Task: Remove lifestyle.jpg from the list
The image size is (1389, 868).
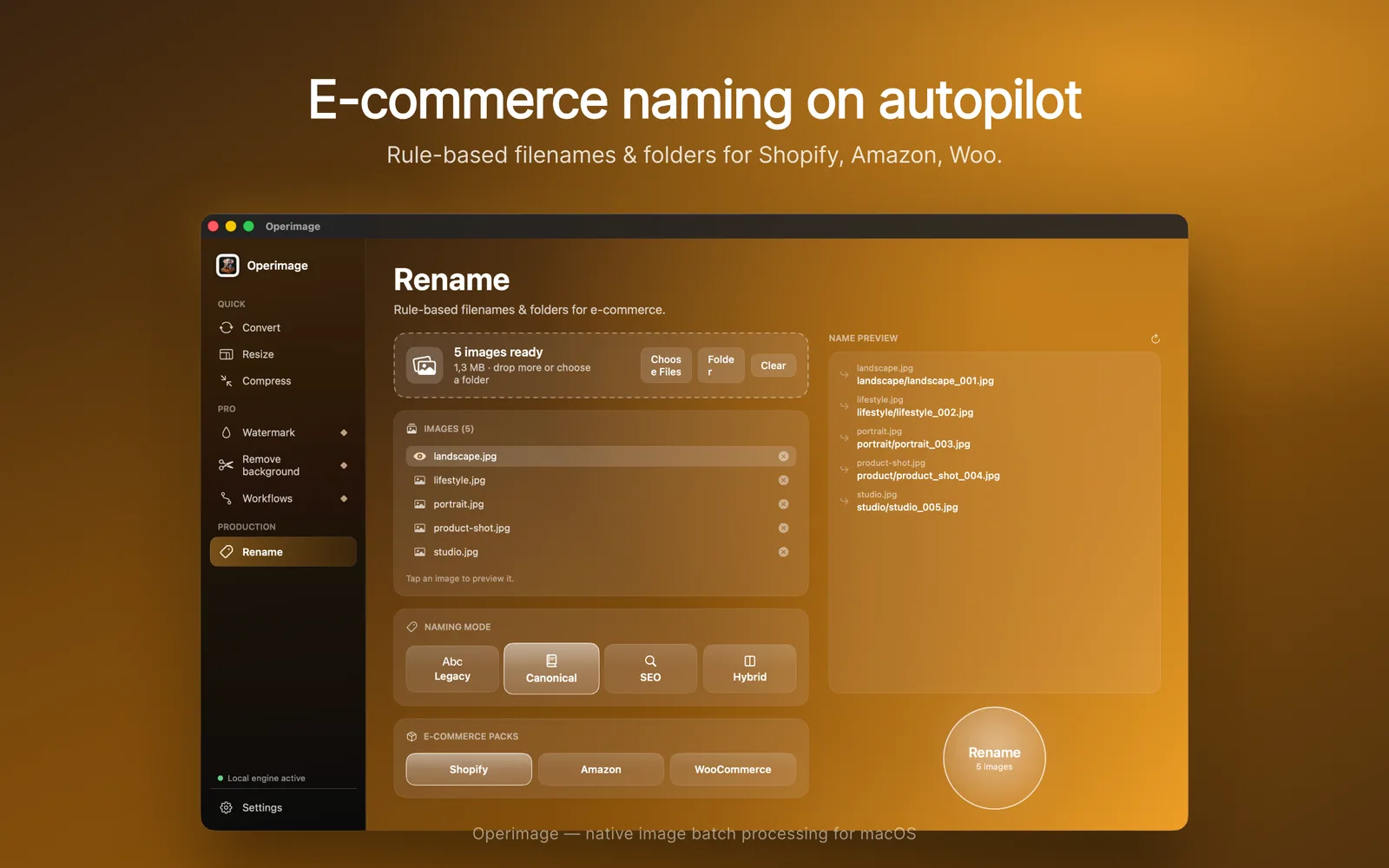Action: pos(784,480)
